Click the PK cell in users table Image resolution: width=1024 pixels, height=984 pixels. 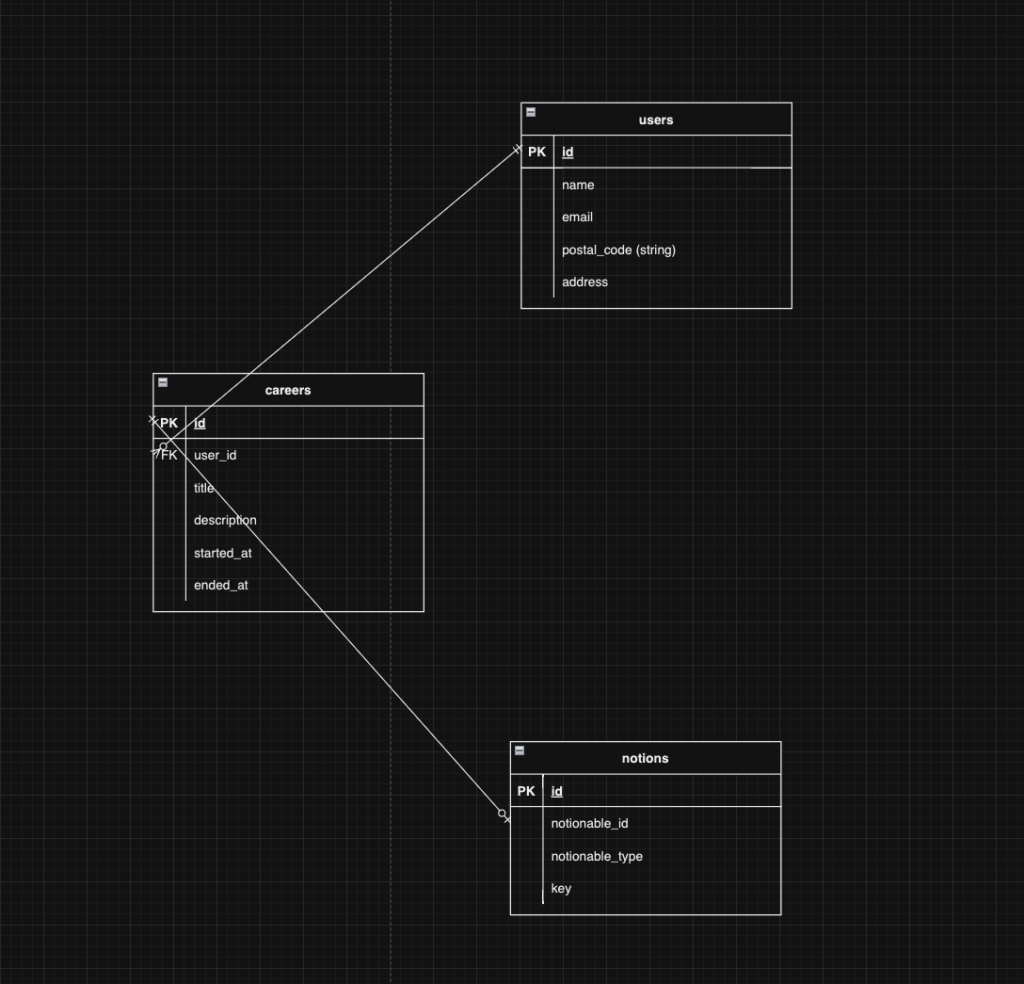point(537,151)
